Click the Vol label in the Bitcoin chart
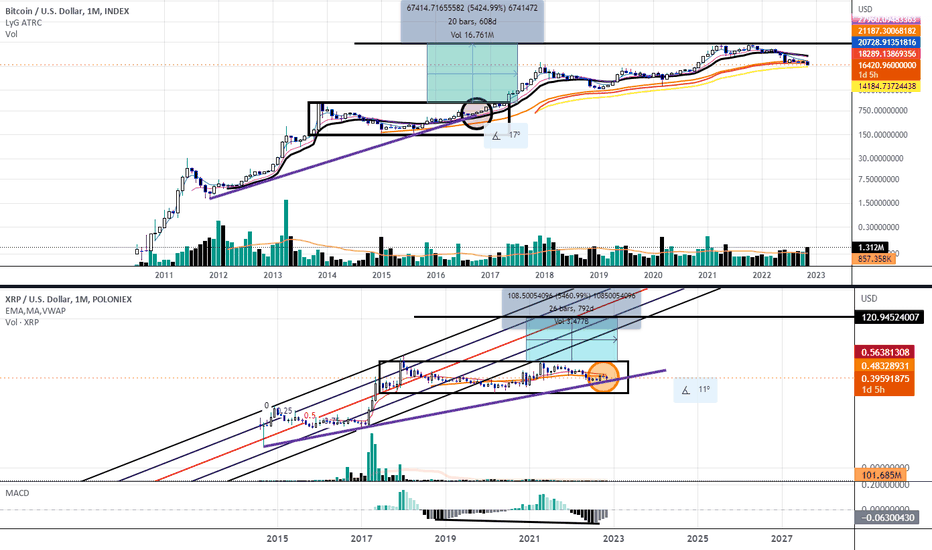Screen dimensions: 932x550 (11, 34)
